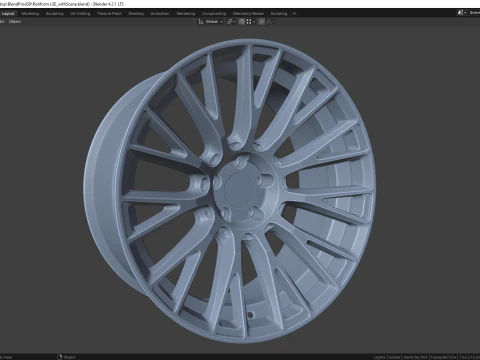Open the Animation workspace tab
This screenshot has height=360, width=480.
(x=160, y=14)
